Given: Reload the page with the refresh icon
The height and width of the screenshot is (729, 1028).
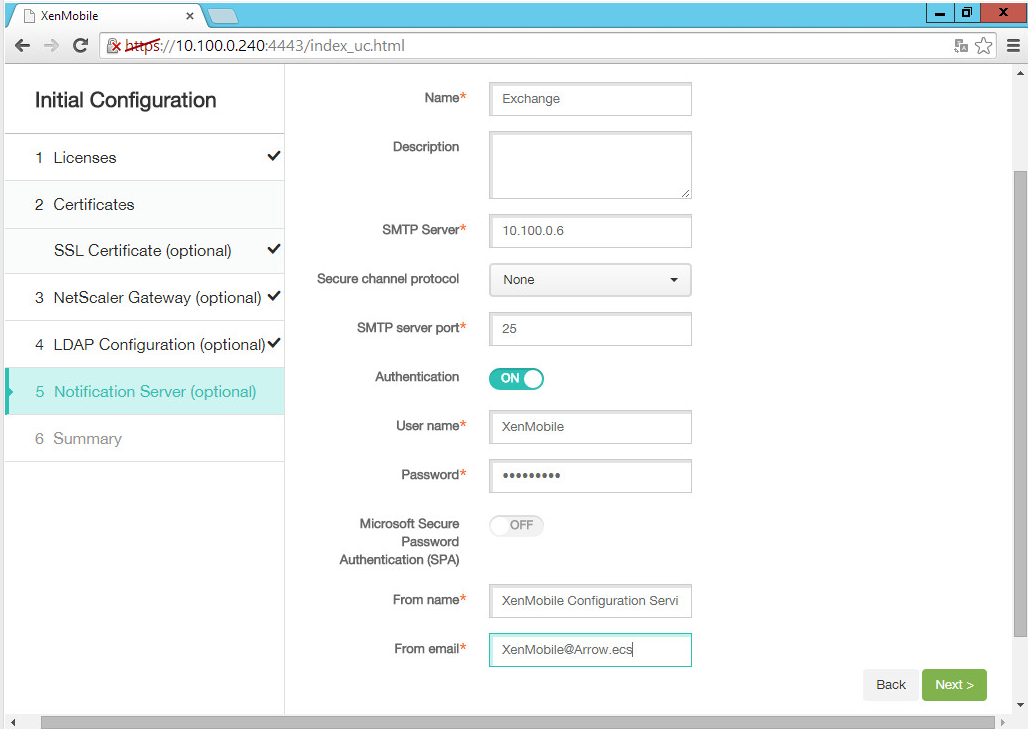Looking at the screenshot, I should [x=80, y=45].
